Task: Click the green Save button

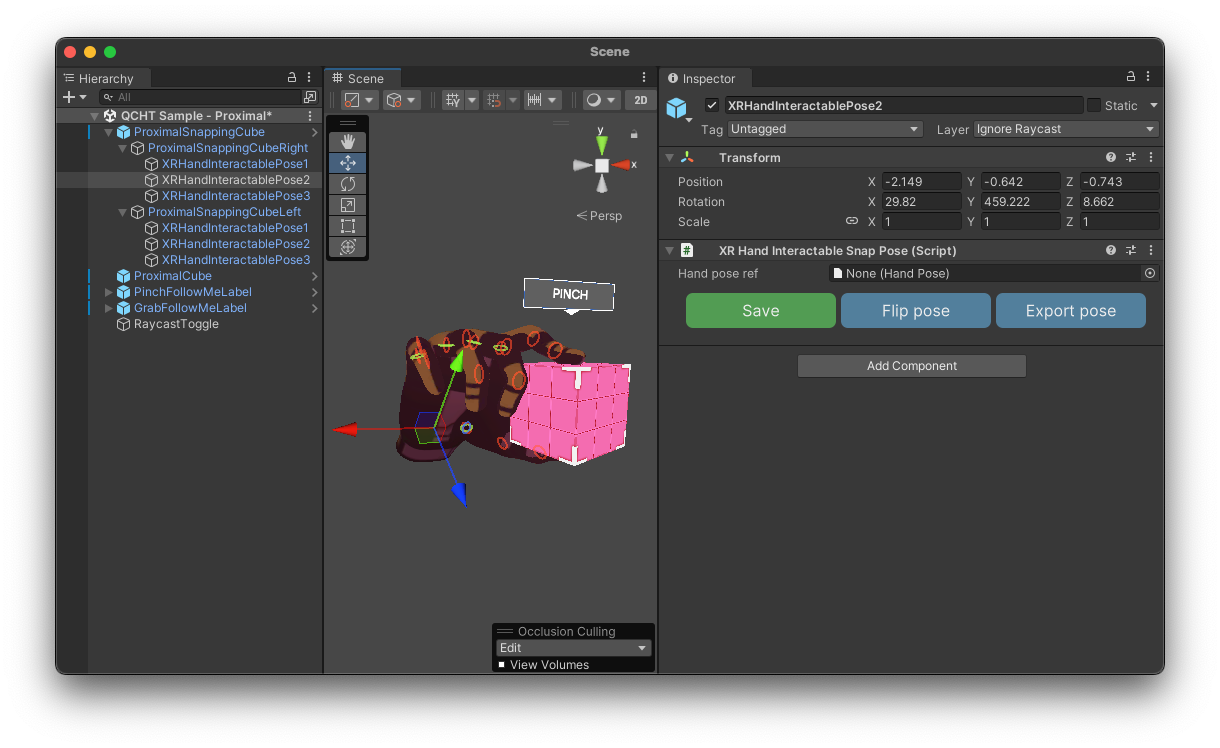Action: point(761,311)
